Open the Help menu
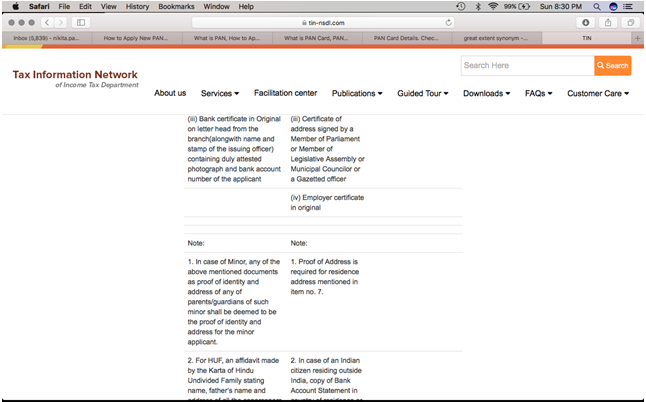 (x=246, y=7)
